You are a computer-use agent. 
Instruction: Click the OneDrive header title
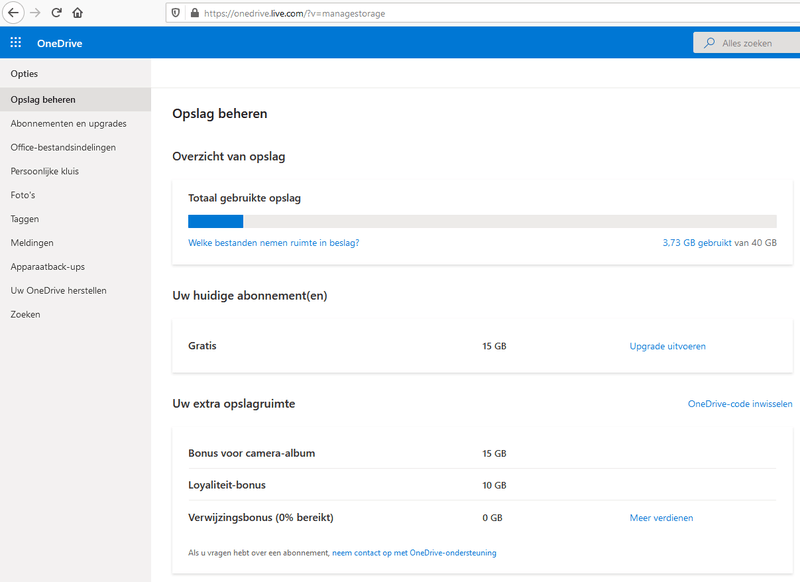coord(60,43)
